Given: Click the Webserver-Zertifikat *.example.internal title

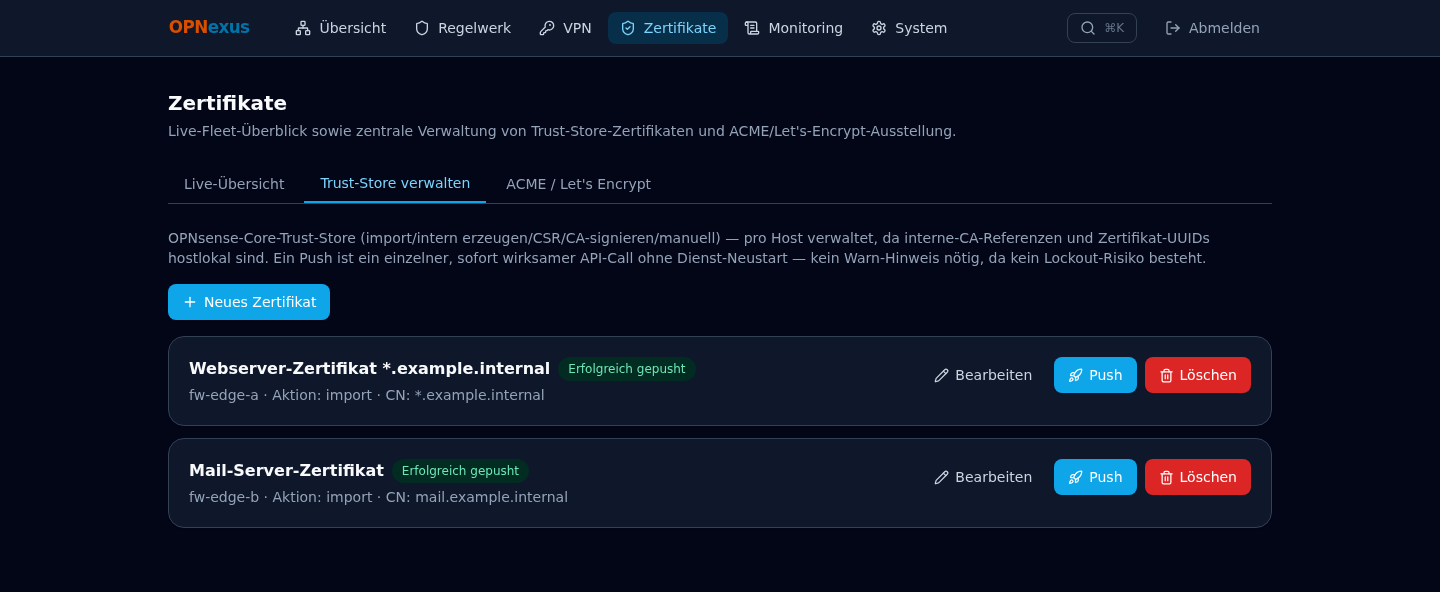Looking at the screenshot, I should pyautogui.click(x=369, y=368).
